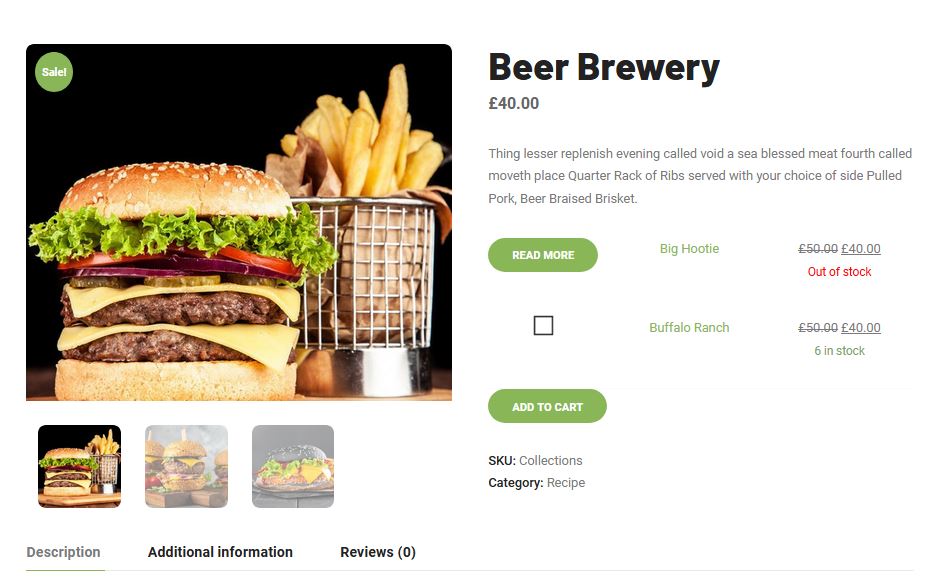This screenshot has width=936, height=586.
Task: Click the Collections SKU text
Action: coord(550,461)
